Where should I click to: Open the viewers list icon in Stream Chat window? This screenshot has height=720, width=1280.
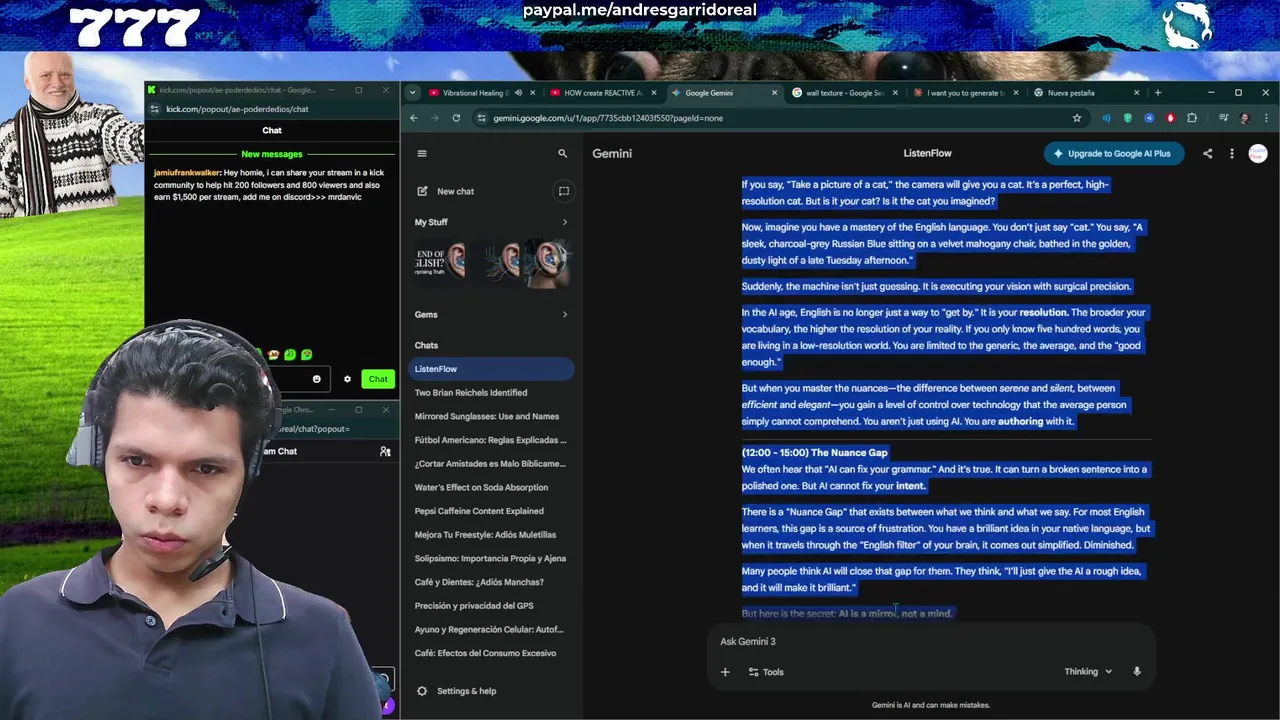click(385, 452)
